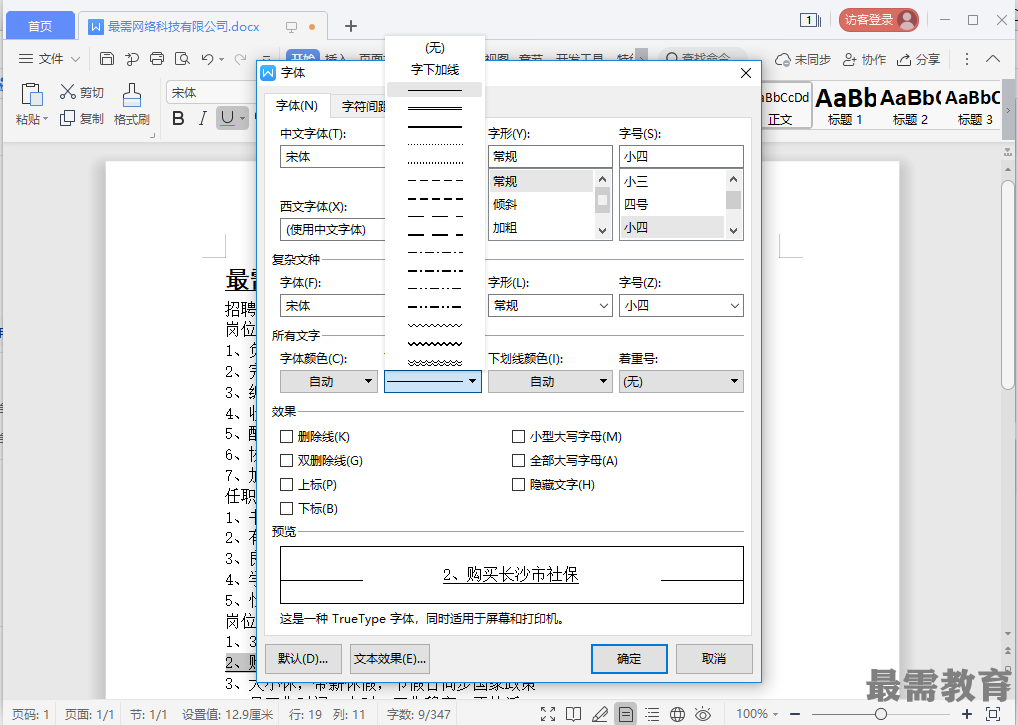
Task: Click the Save icon in the toolbar
Action: pyautogui.click(x=107, y=59)
